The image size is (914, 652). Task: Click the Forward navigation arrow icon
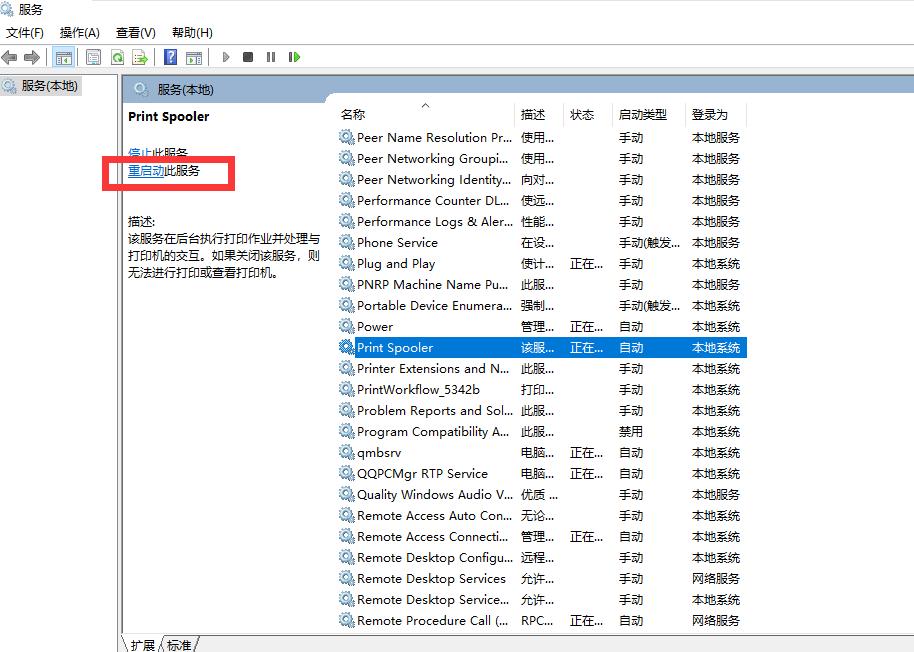[33, 57]
